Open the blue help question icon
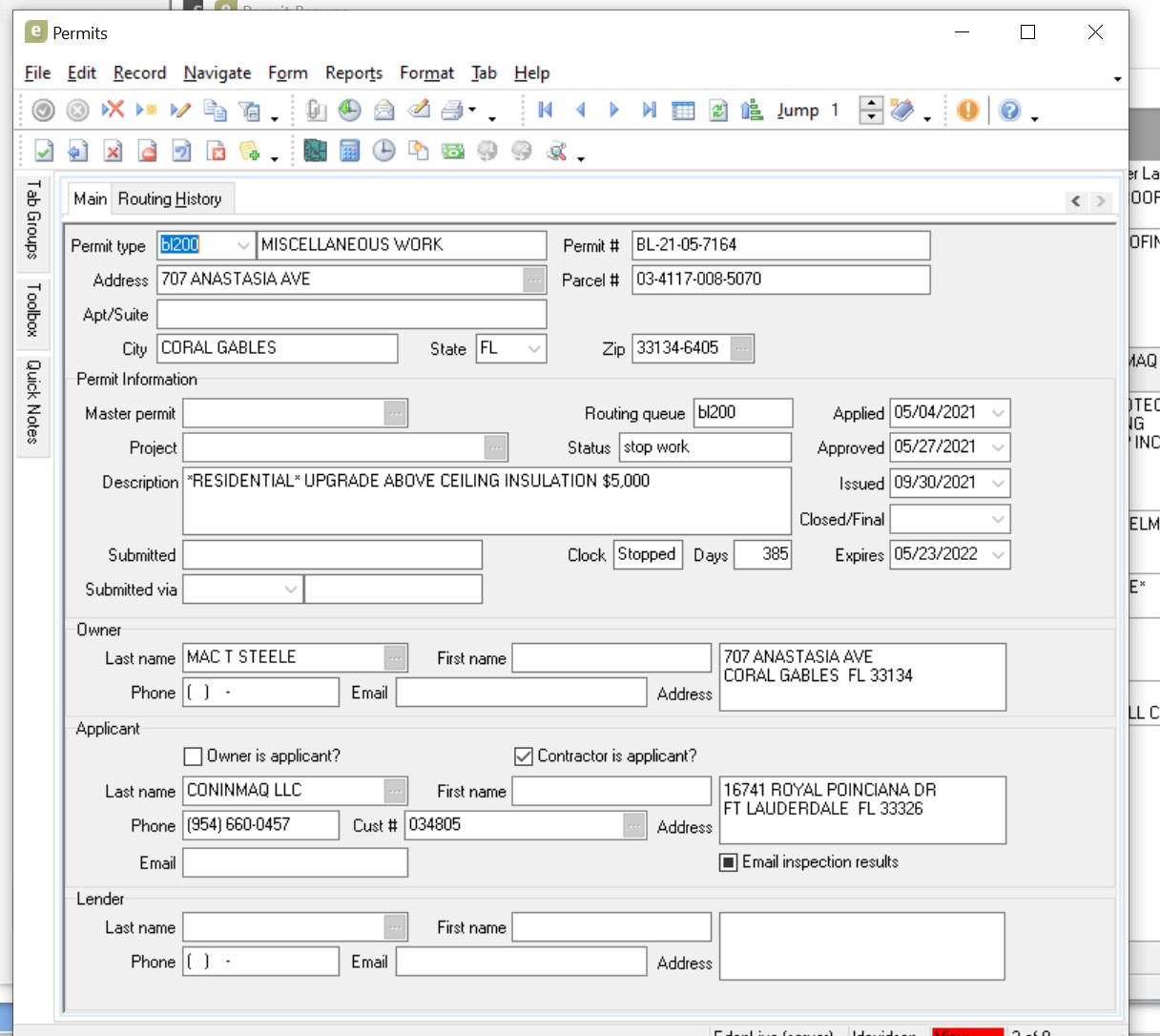Viewport: 1160px width, 1036px height. (x=1009, y=111)
